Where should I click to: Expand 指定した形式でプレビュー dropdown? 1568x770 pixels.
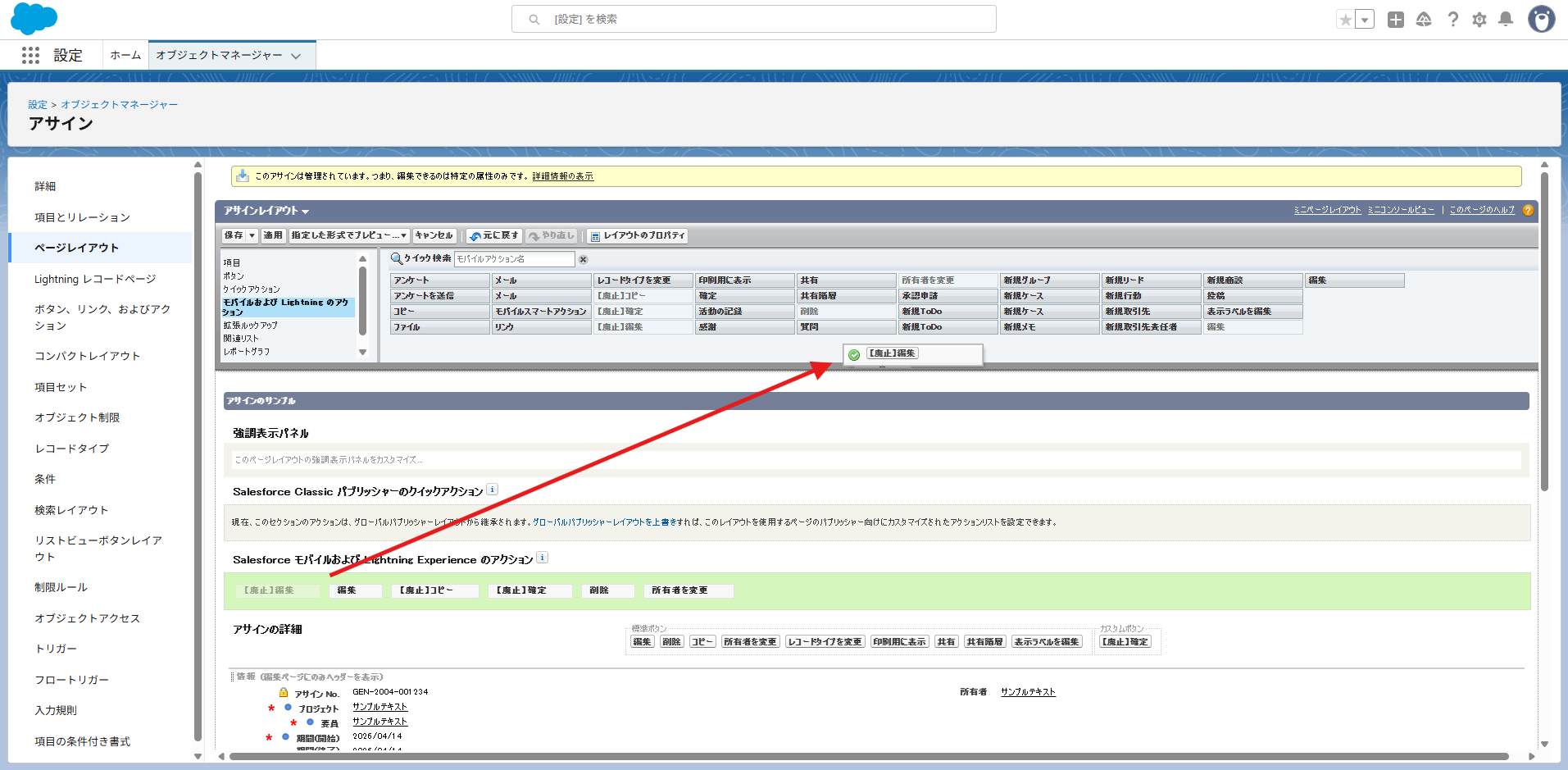403,235
